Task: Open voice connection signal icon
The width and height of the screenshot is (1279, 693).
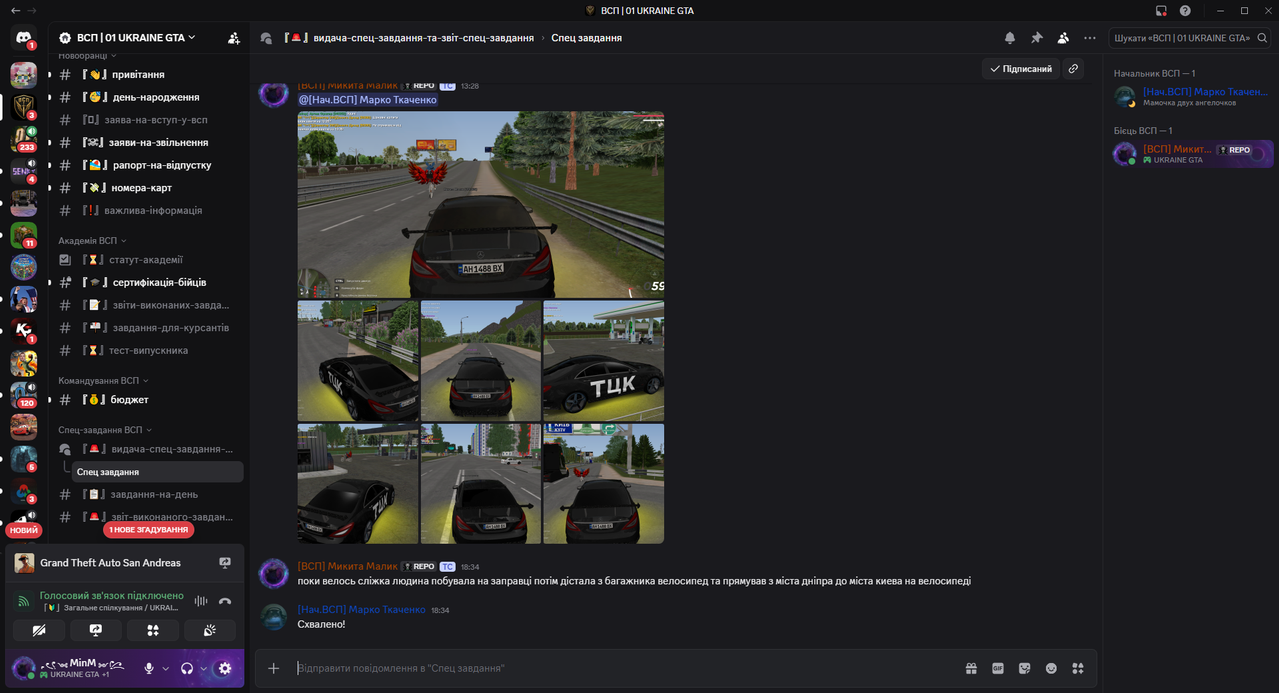Action: pyautogui.click(x=24, y=601)
